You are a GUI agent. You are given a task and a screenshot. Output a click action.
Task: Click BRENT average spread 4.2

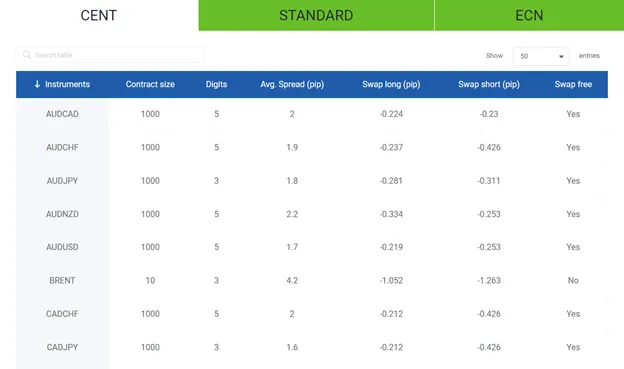pos(292,281)
